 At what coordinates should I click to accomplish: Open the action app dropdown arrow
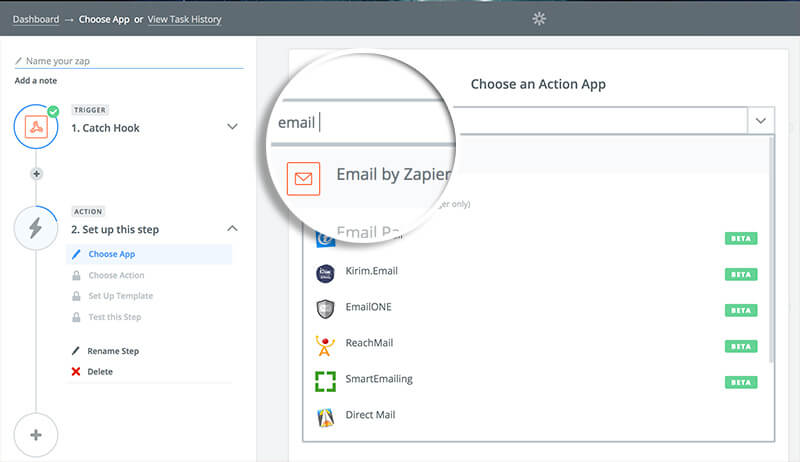[x=761, y=121]
